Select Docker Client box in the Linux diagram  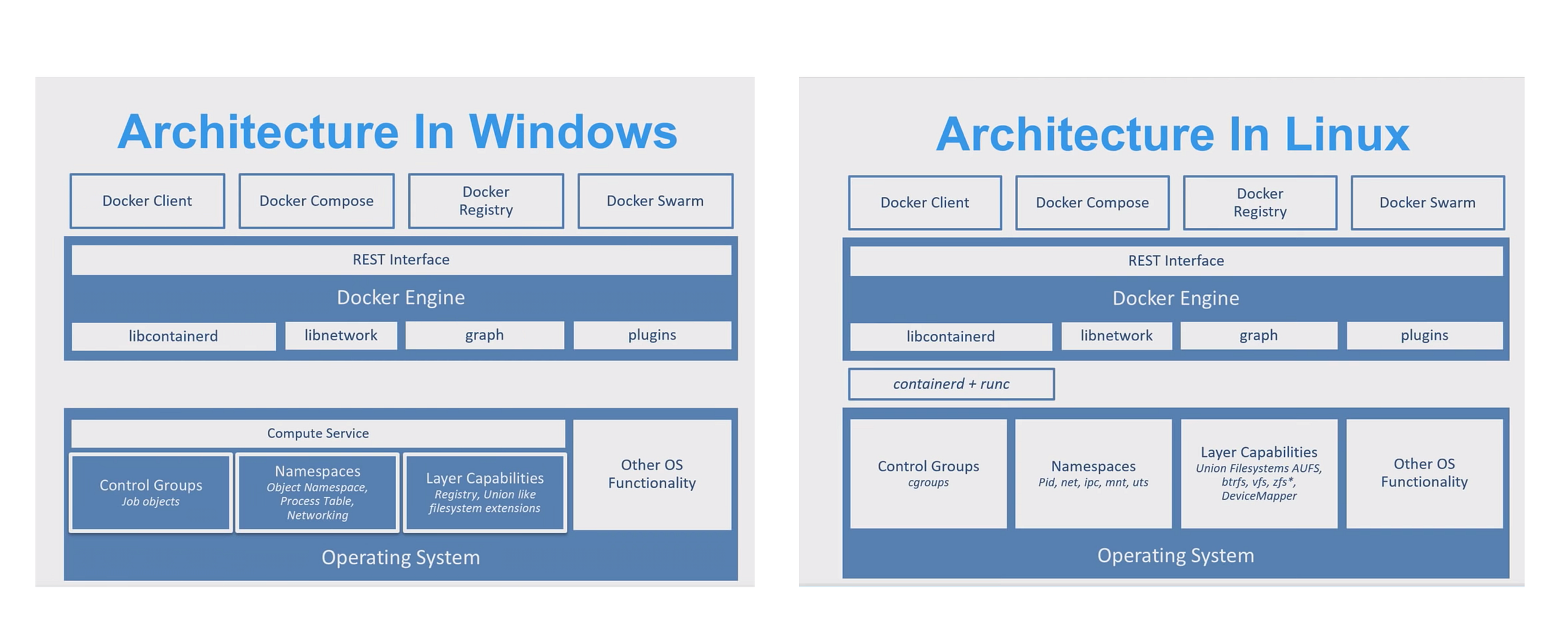pyautogui.click(x=925, y=203)
